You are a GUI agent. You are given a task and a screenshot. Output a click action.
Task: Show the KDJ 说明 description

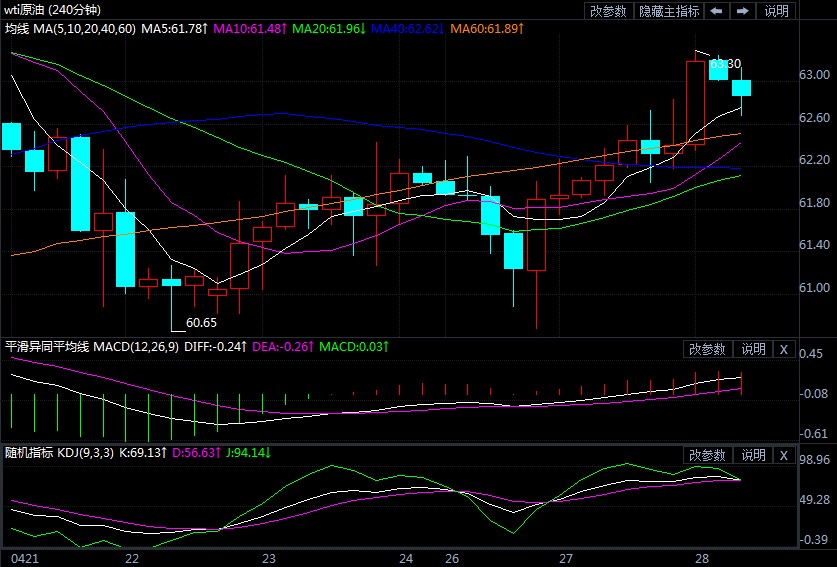pyautogui.click(x=752, y=455)
